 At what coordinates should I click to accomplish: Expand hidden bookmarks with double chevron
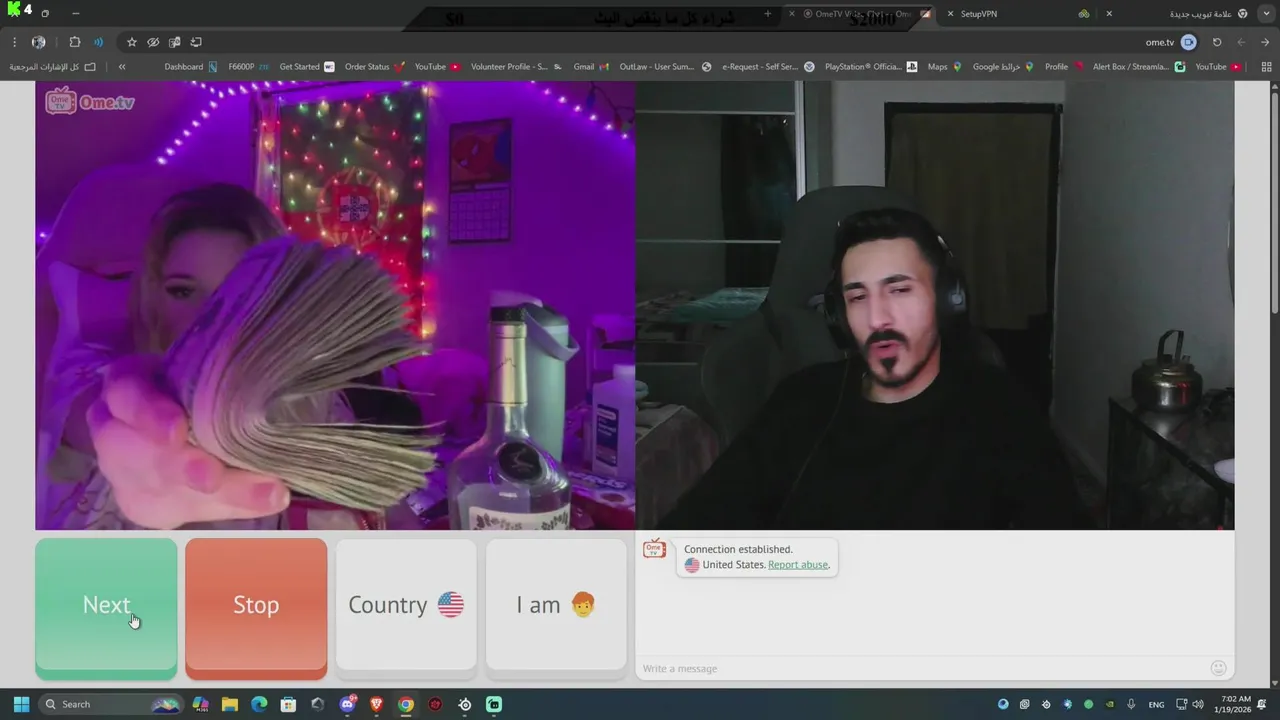[x=122, y=67]
